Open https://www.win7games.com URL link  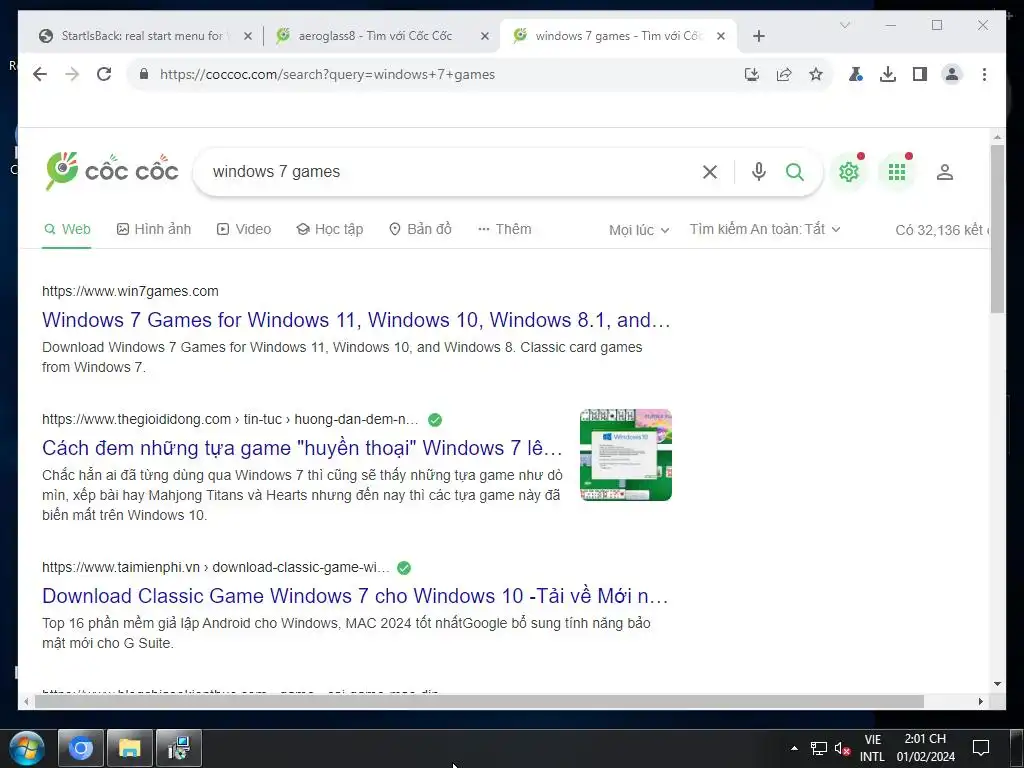[130, 291]
